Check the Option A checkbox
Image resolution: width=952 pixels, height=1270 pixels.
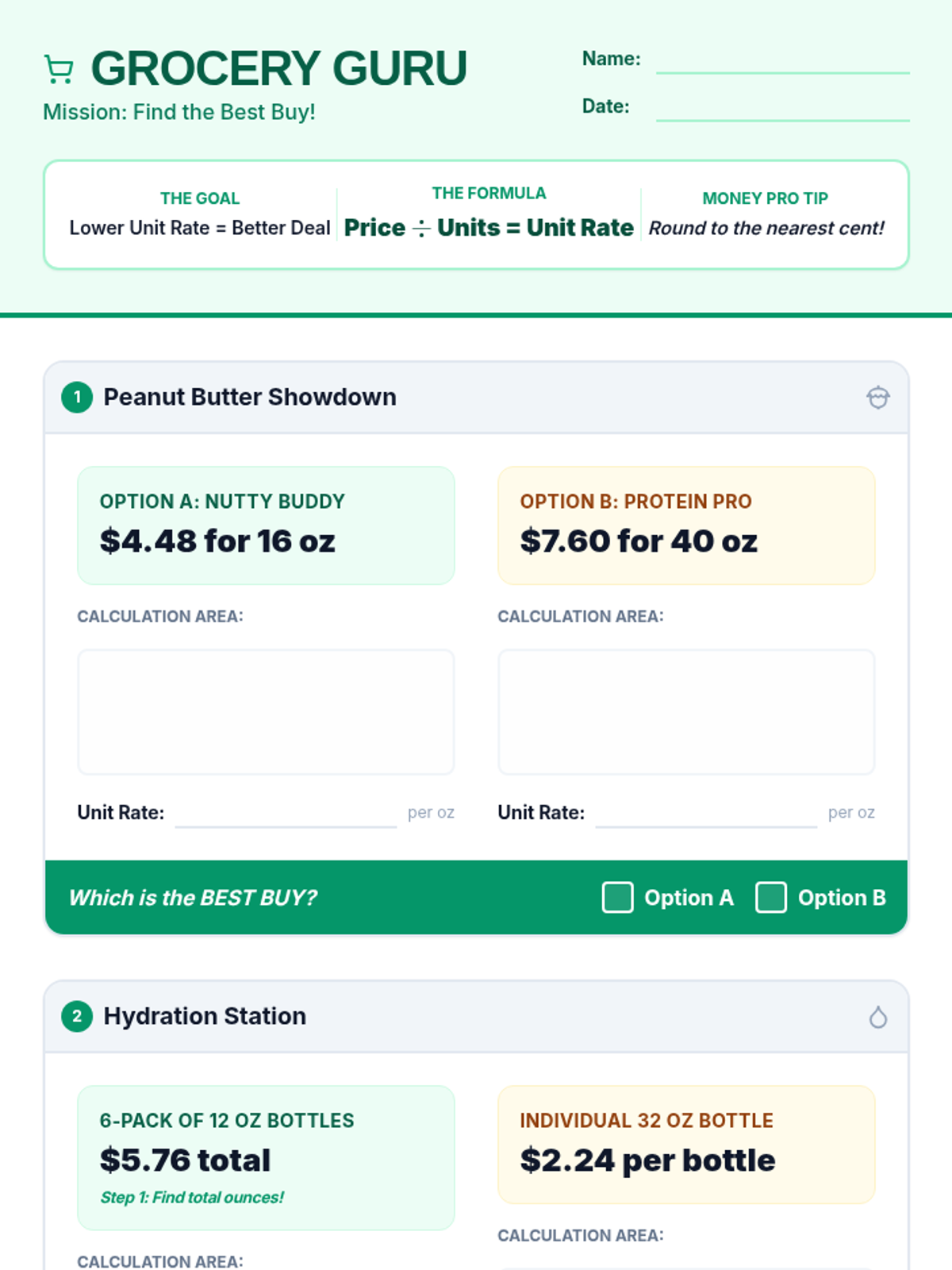[617, 898]
